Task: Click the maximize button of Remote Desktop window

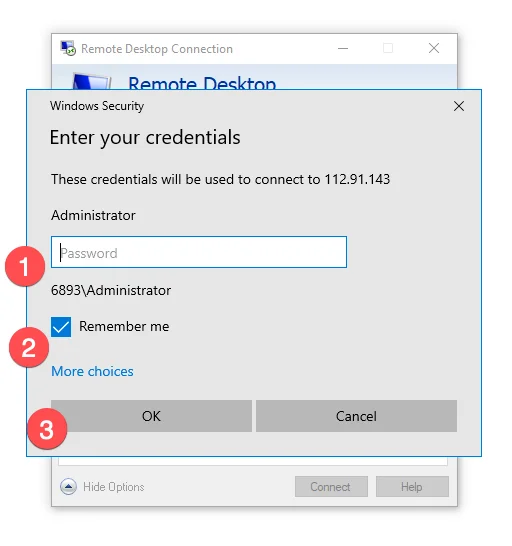Action: pyautogui.click(x=388, y=48)
